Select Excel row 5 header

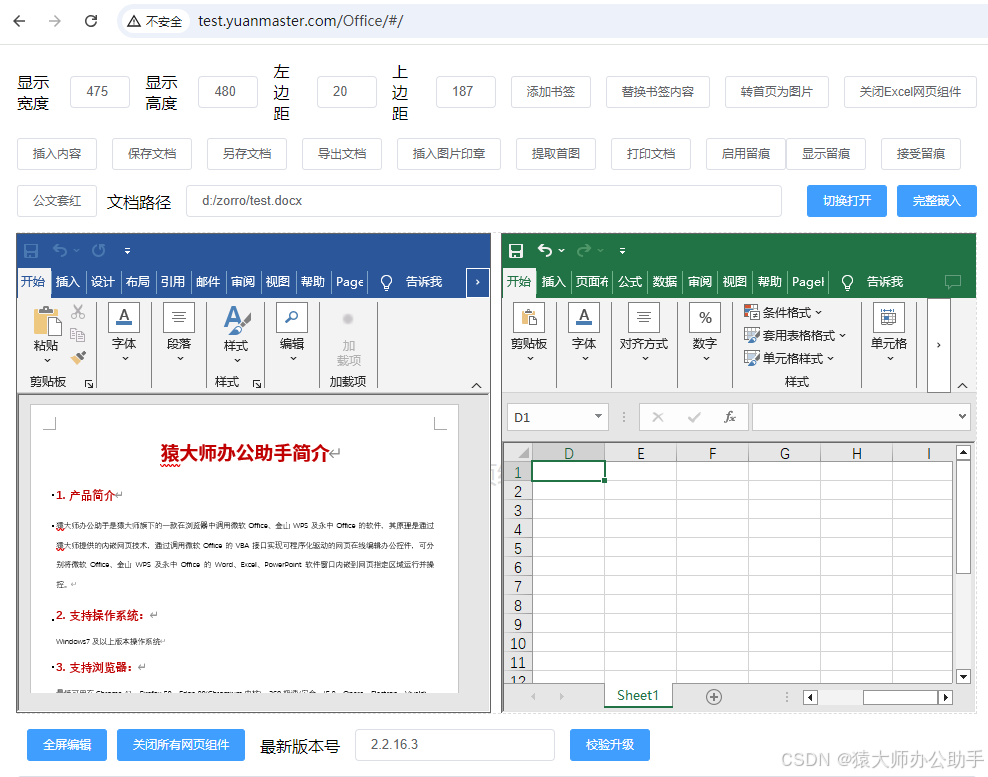518,548
